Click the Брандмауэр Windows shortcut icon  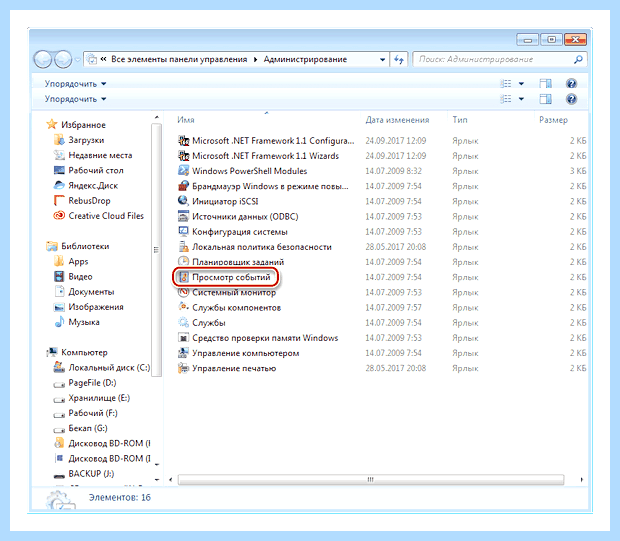point(183,186)
